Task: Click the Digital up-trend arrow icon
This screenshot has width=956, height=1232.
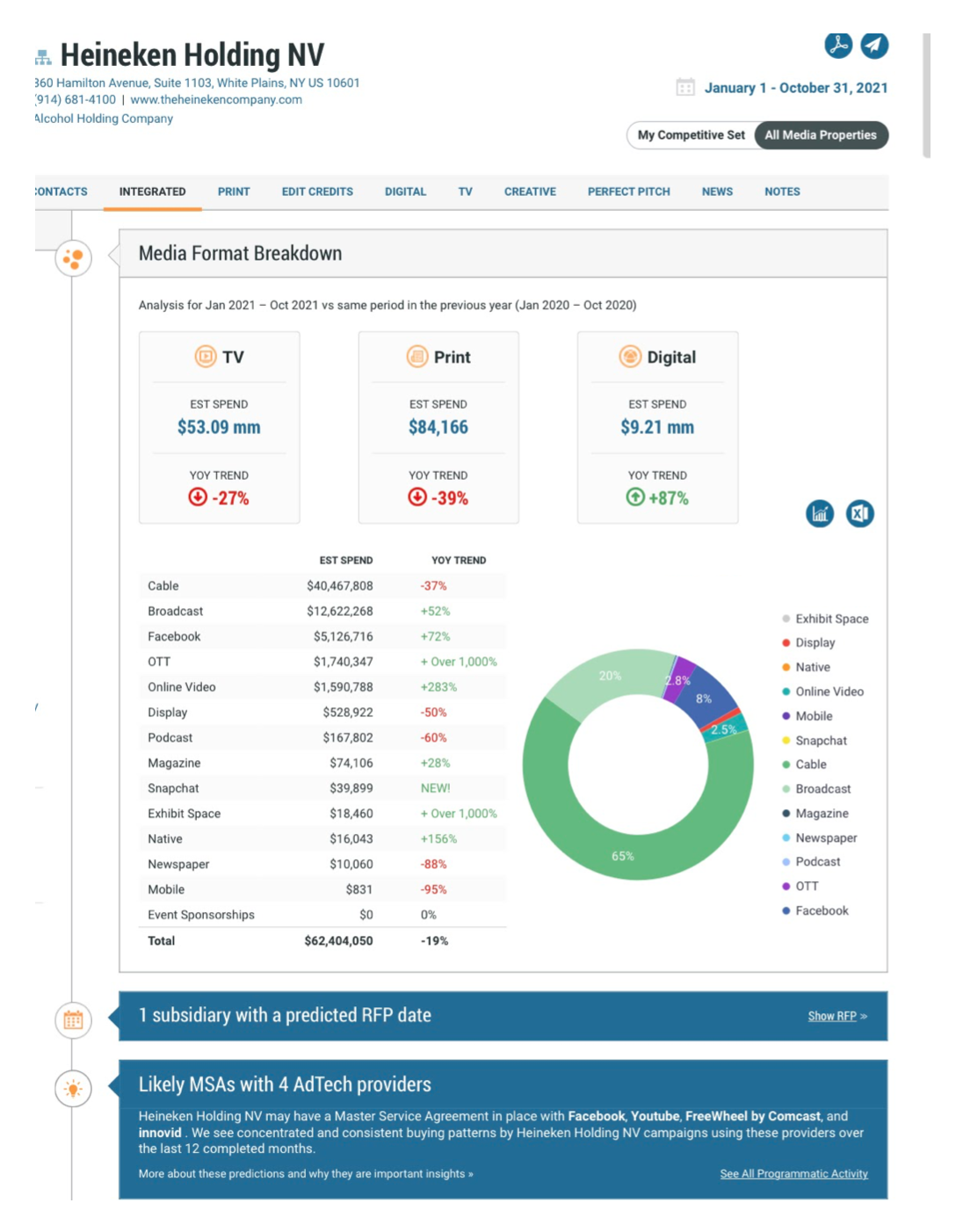Action: point(635,497)
